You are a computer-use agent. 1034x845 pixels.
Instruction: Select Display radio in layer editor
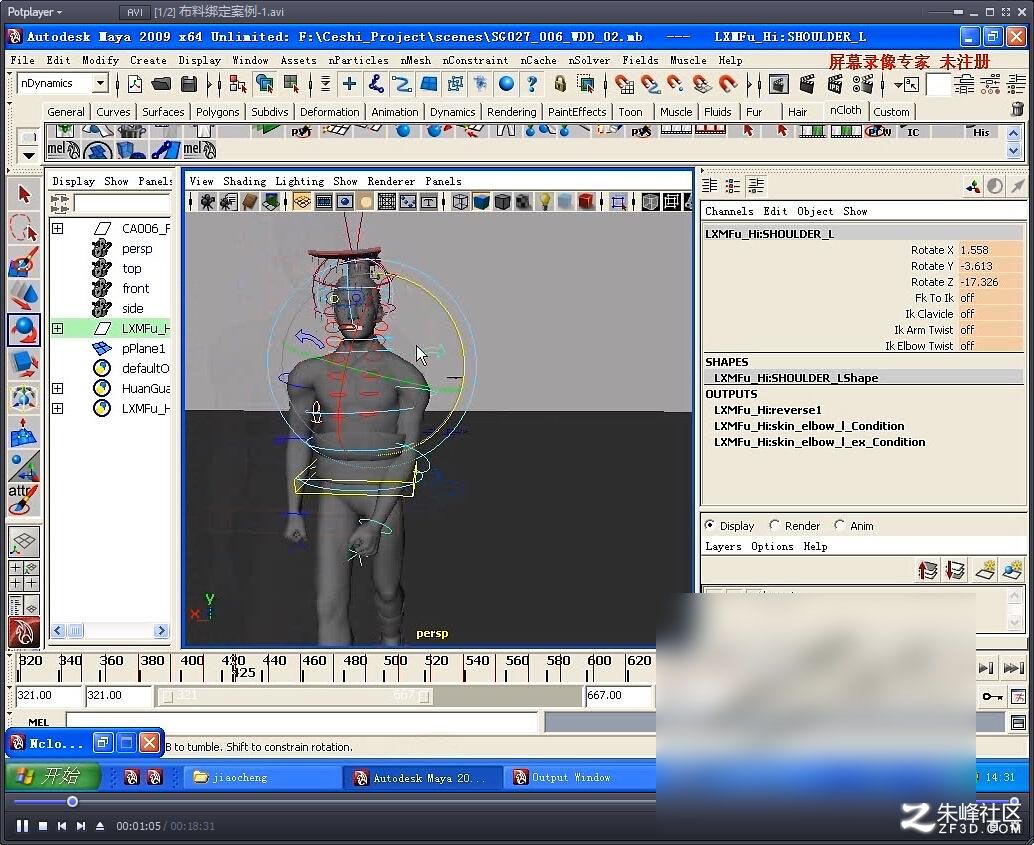(x=710, y=525)
